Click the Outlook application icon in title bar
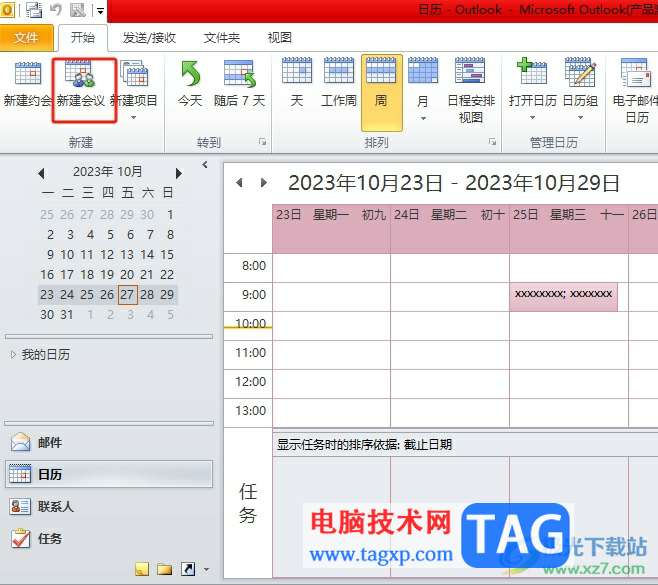 pyautogui.click(x=7, y=10)
